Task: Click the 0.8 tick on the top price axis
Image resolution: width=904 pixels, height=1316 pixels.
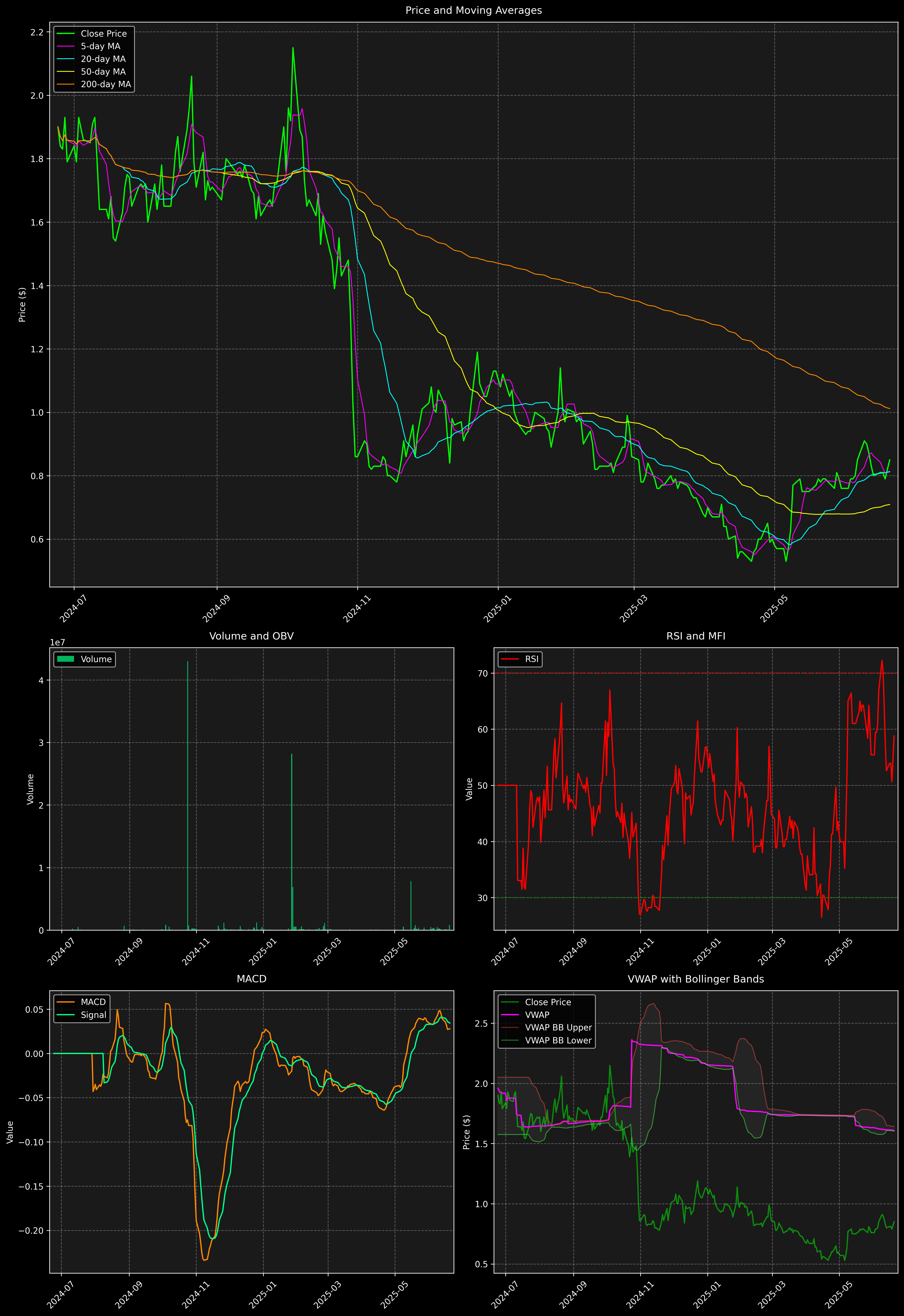Action: coord(37,476)
